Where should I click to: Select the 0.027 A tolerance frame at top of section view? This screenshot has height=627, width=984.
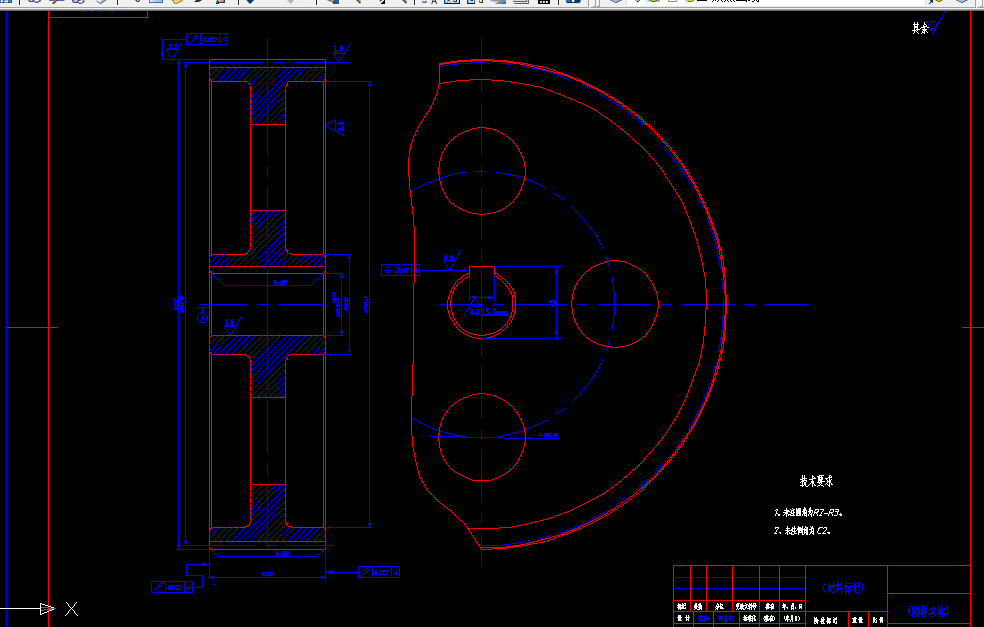click(x=207, y=40)
